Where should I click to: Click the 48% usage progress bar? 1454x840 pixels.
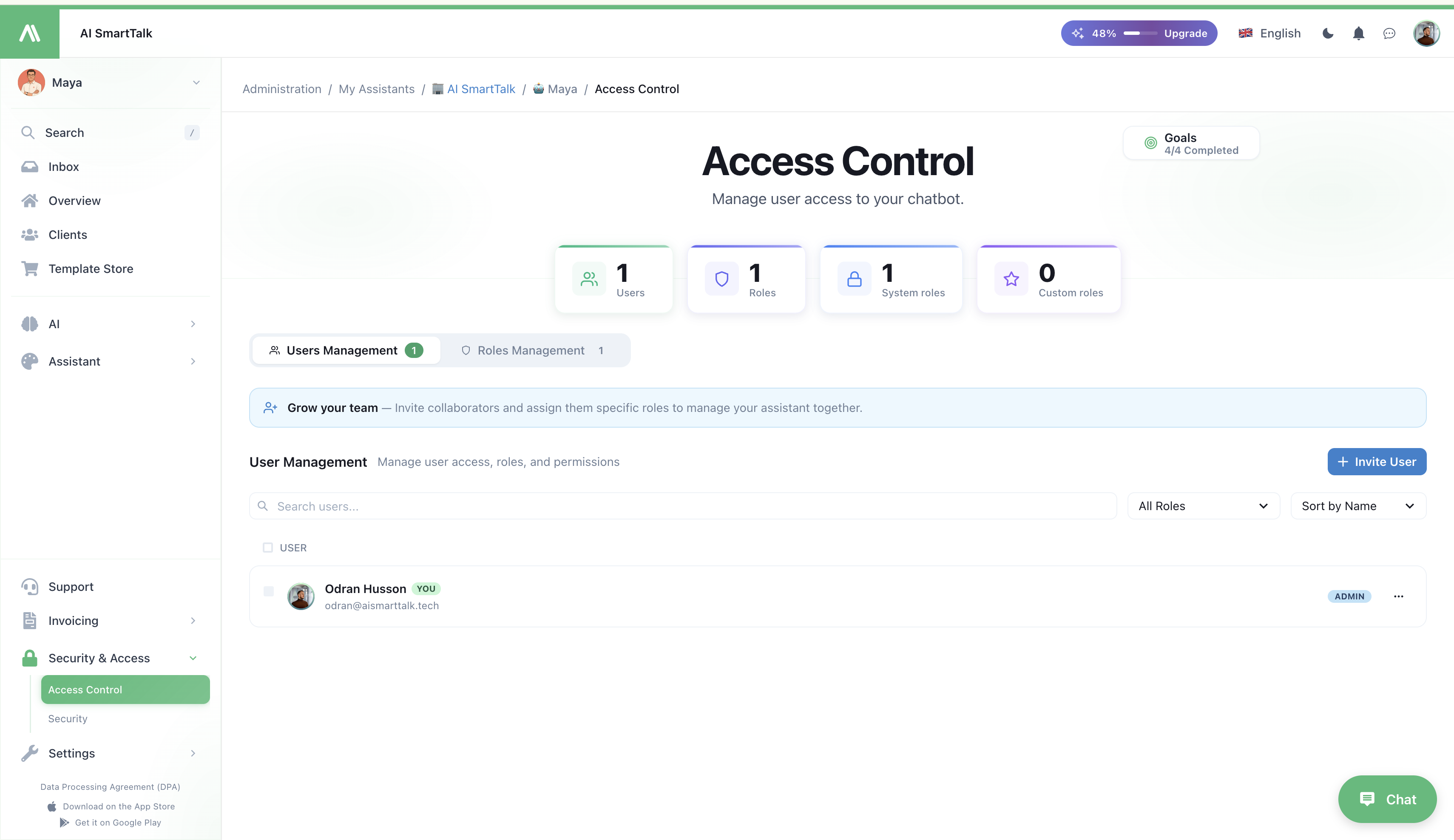point(1140,34)
